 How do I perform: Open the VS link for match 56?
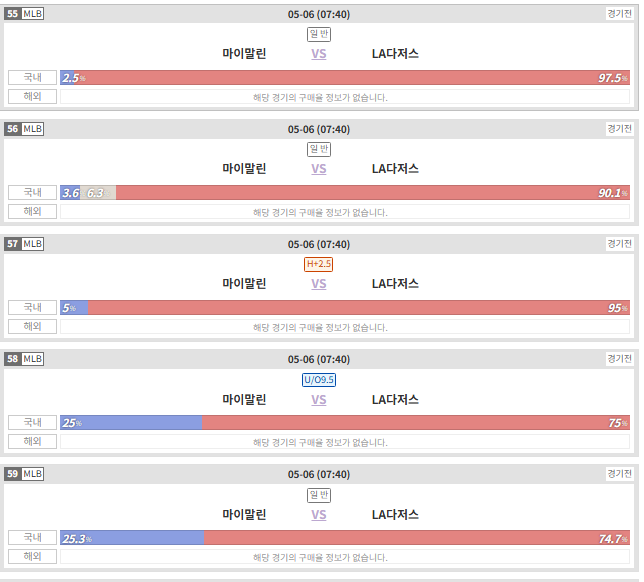tap(319, 169)
